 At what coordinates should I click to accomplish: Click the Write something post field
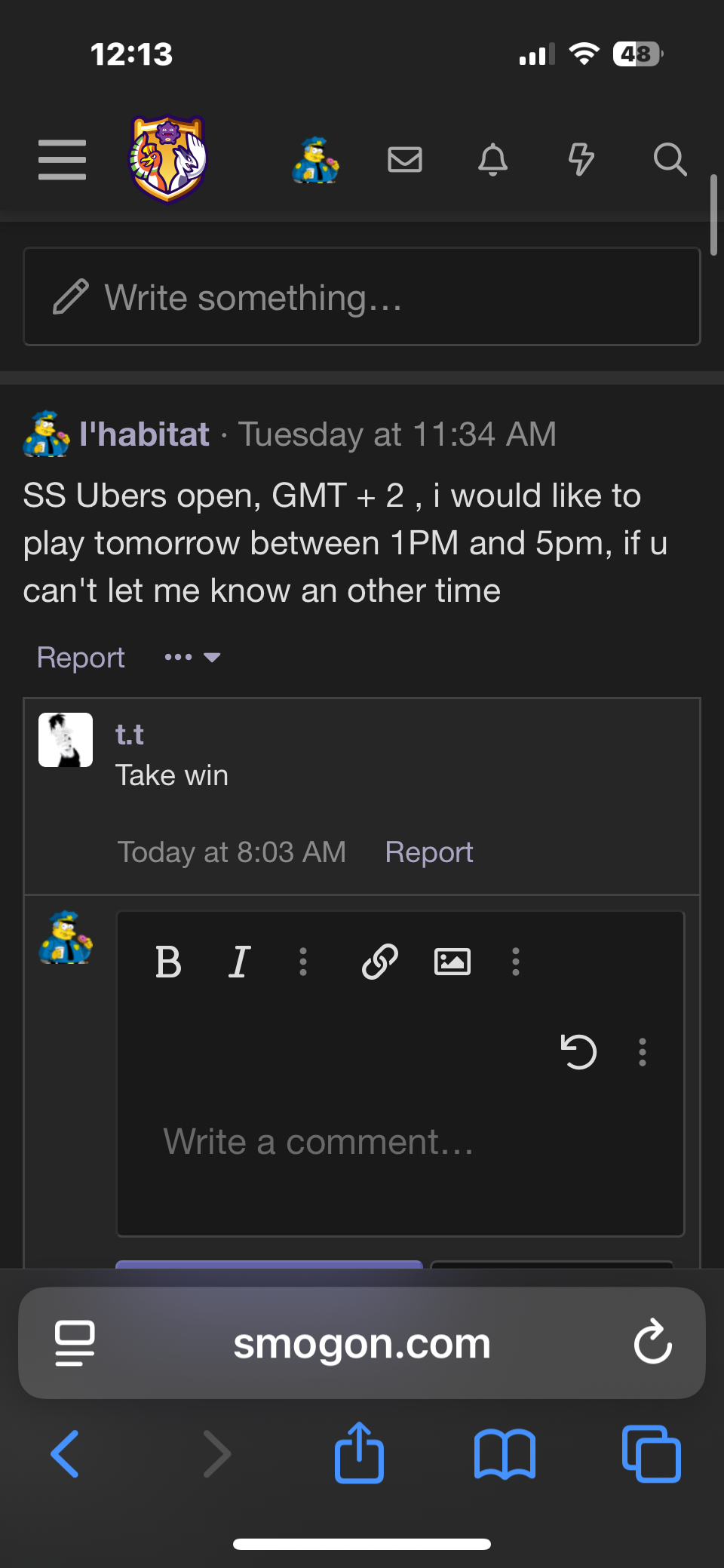tap(362, 297)
